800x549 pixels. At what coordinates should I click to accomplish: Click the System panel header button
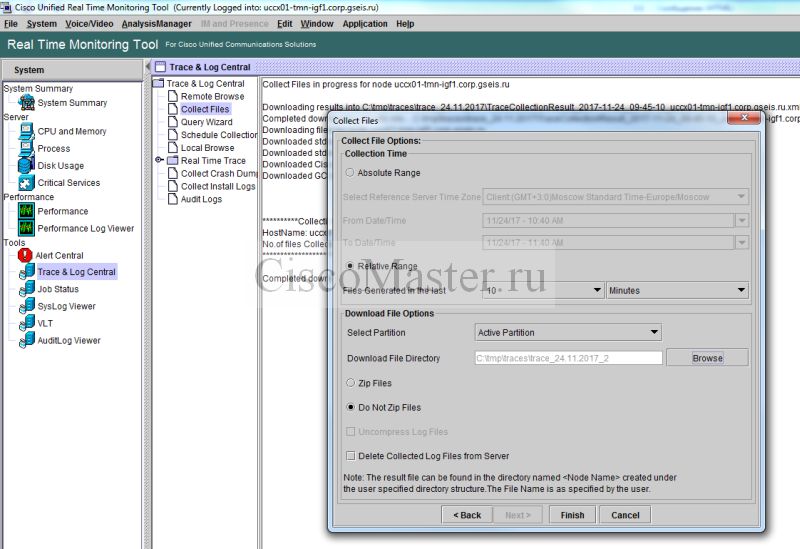[x=72, y=70]
